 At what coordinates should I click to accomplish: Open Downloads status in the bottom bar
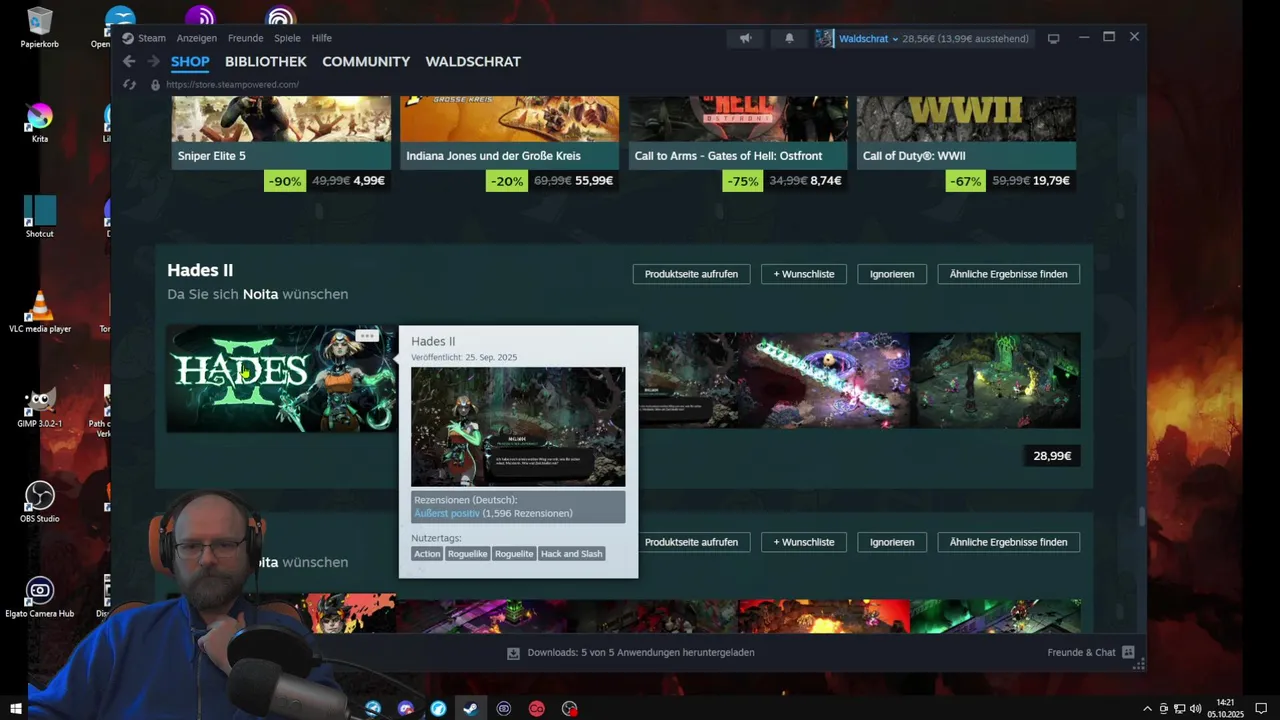coord(640,652)
